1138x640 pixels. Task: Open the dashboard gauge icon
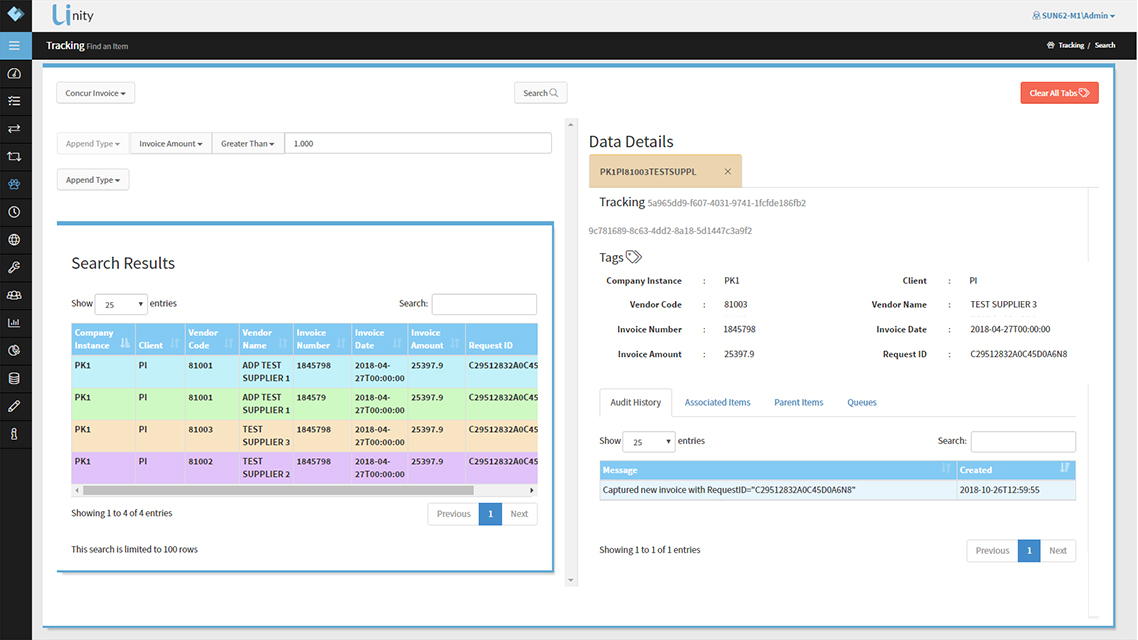click(x=15, y=74)
